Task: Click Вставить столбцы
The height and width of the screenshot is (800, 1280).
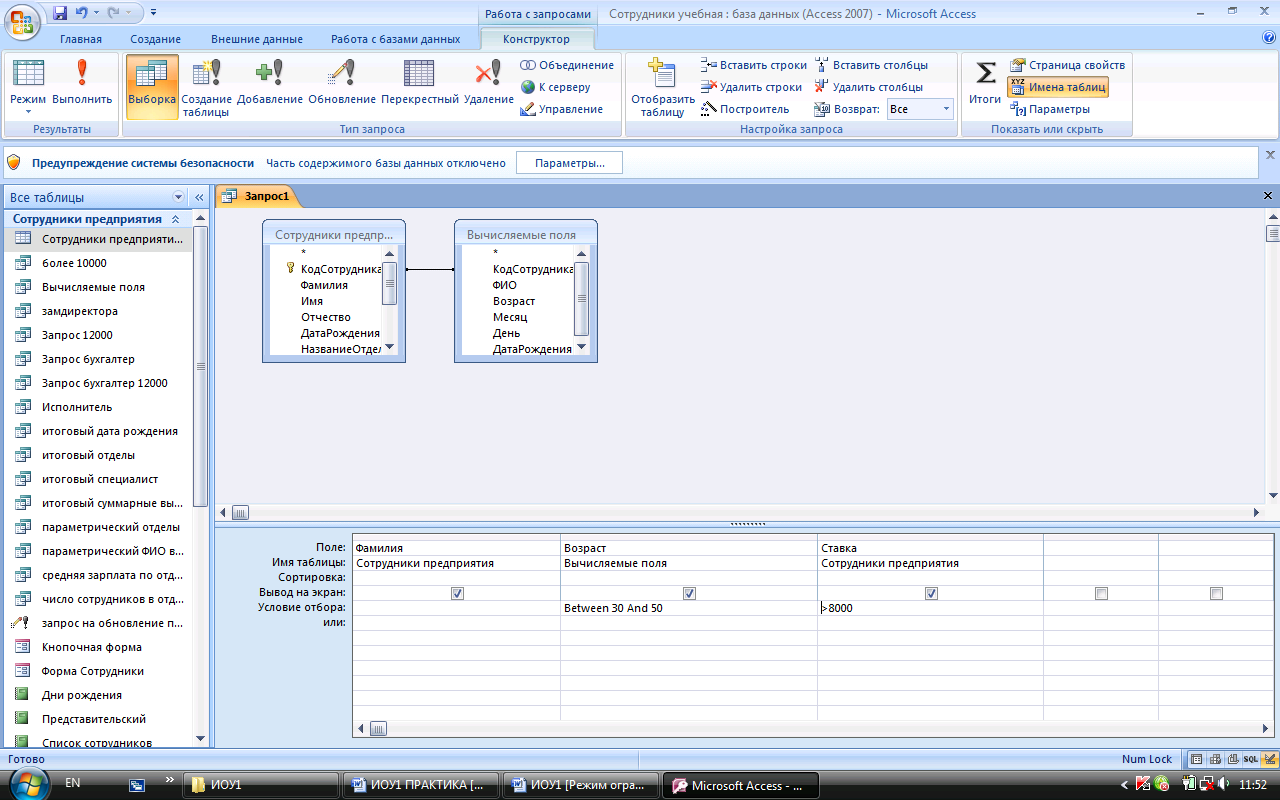Action: point(871,65)
